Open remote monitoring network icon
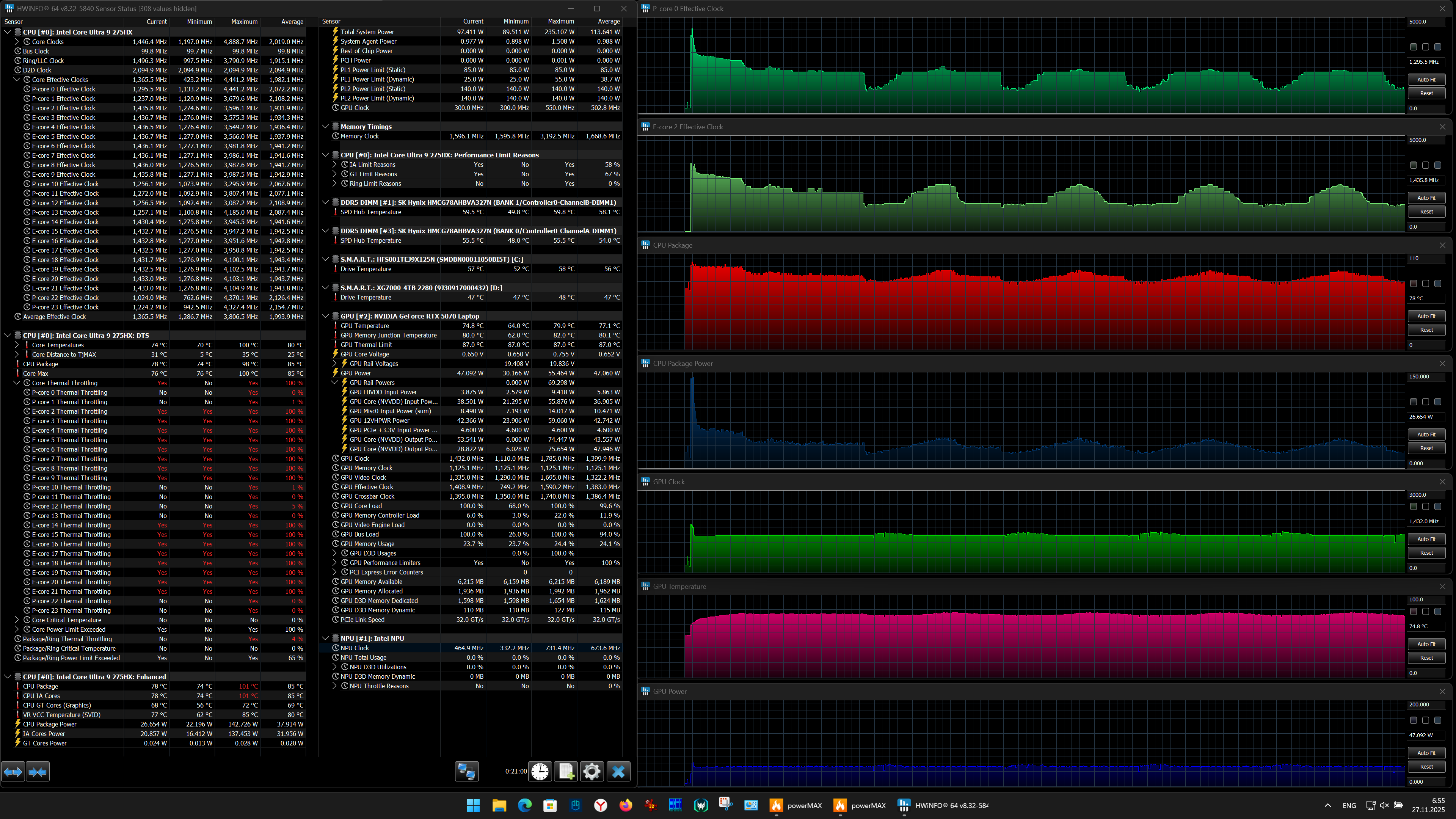 (x=467, y=772)
